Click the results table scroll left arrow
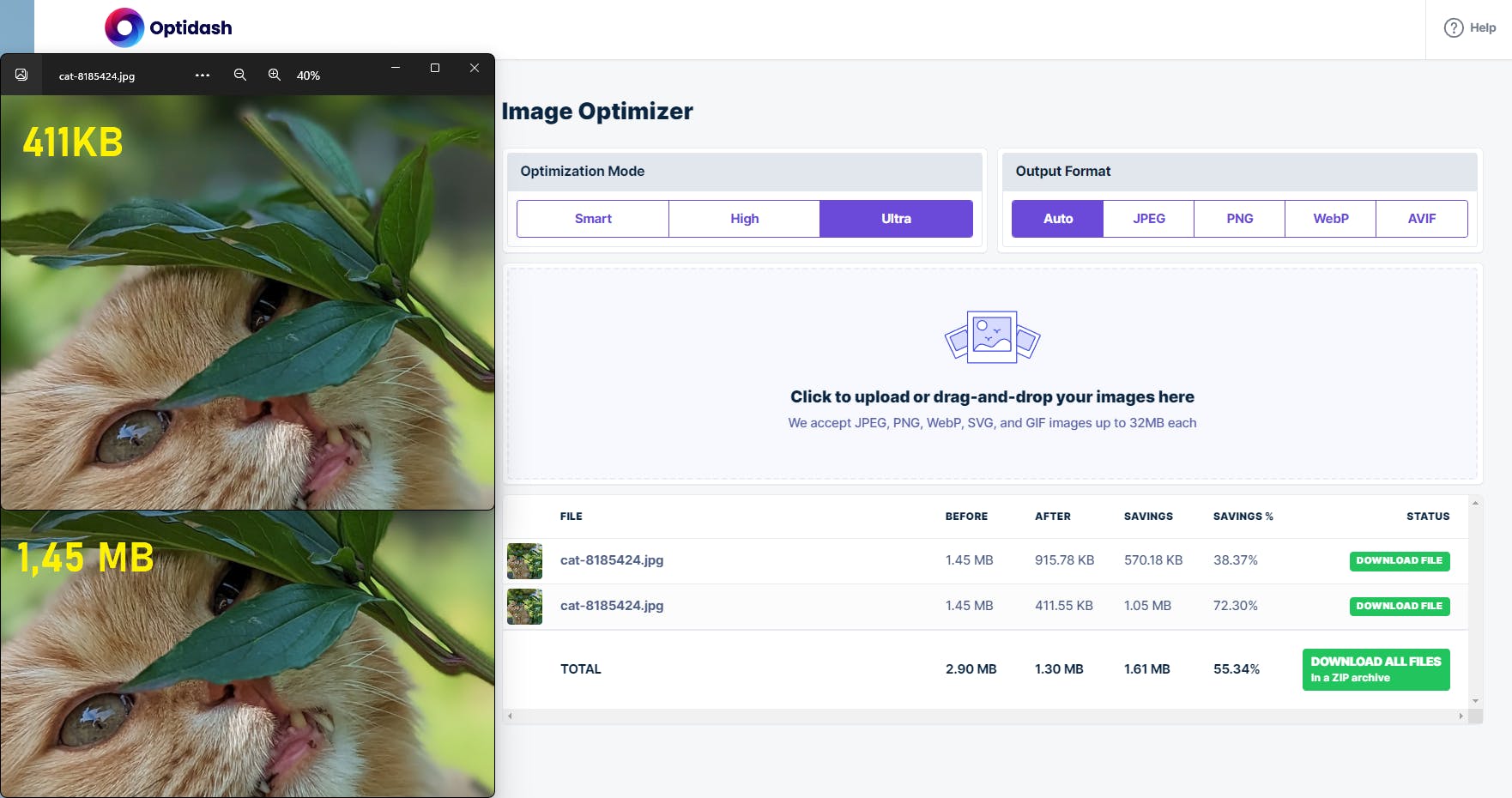This screenshot has height=798, width=1512. click(x=511, y=716)
